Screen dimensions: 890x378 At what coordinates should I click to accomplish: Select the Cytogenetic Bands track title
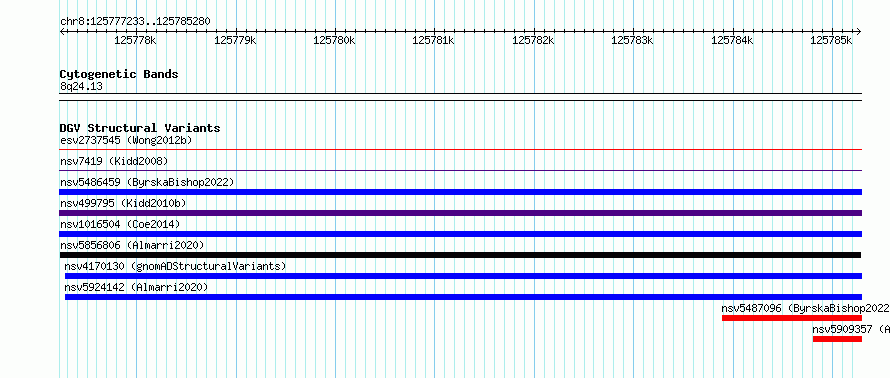119,74
